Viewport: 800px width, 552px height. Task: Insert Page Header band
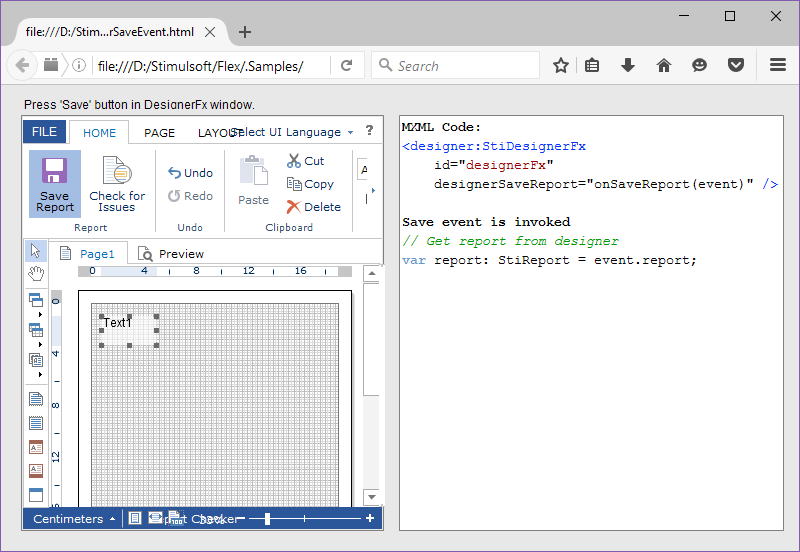[36, 447]
